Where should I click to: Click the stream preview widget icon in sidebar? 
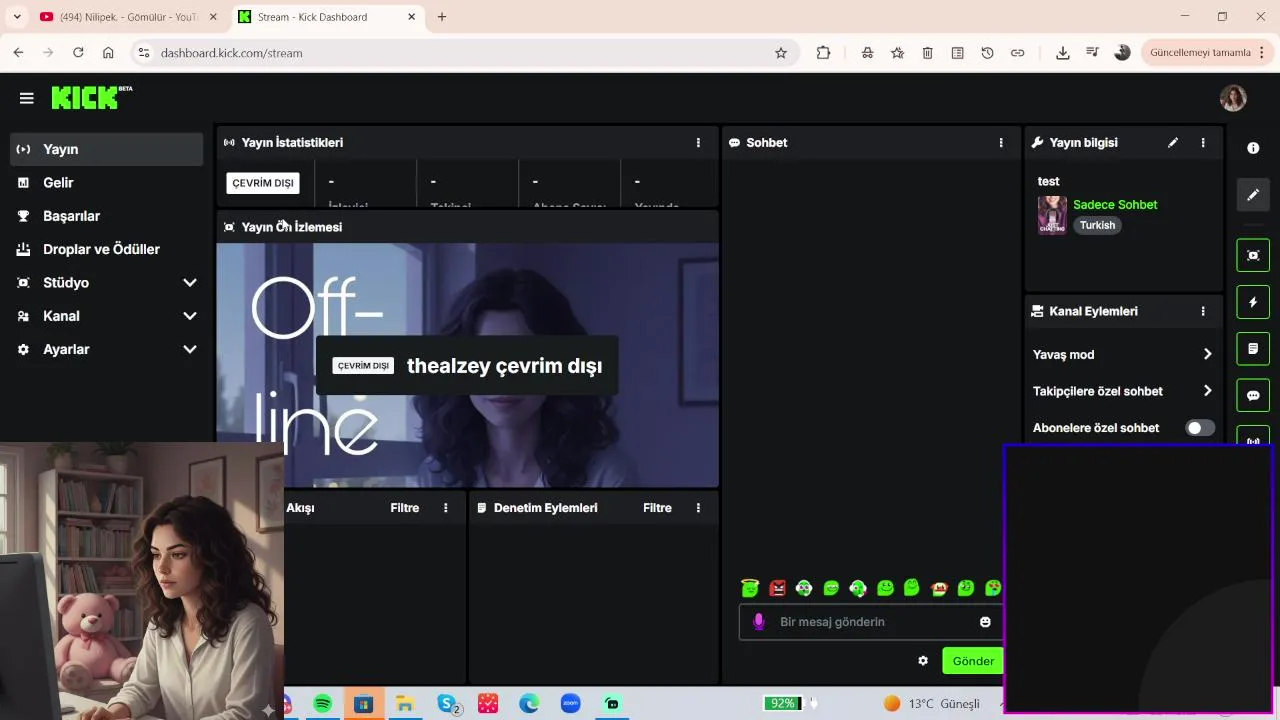[1253, 255]
